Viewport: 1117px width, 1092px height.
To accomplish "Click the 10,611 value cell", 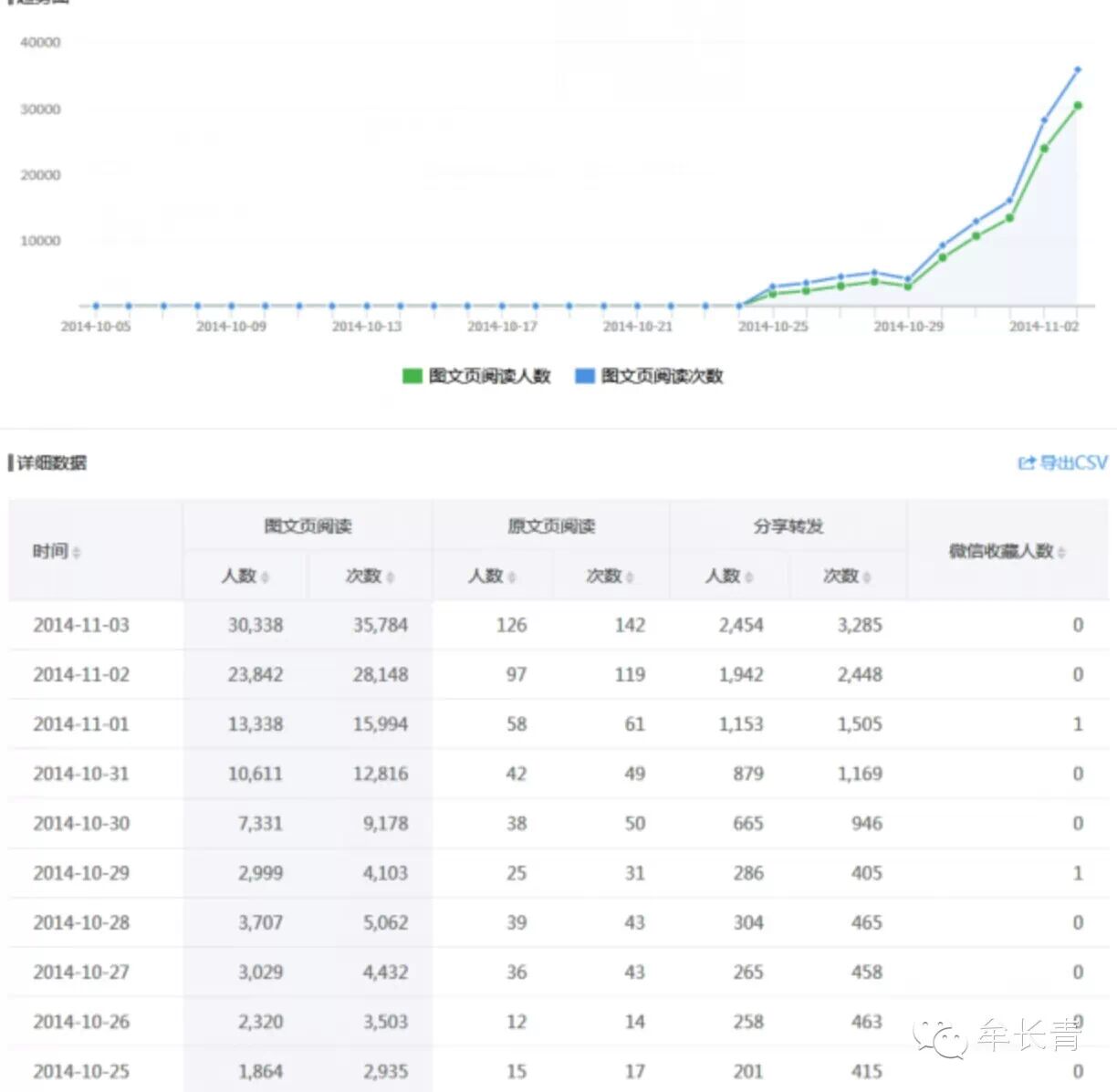I will pos(256,774).
